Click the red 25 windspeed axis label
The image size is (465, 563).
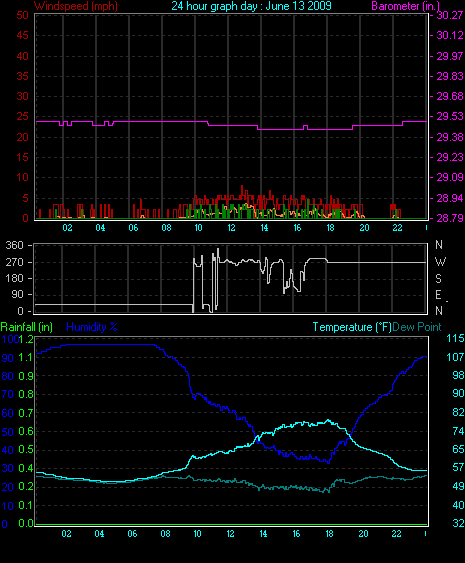pos(22,116)
